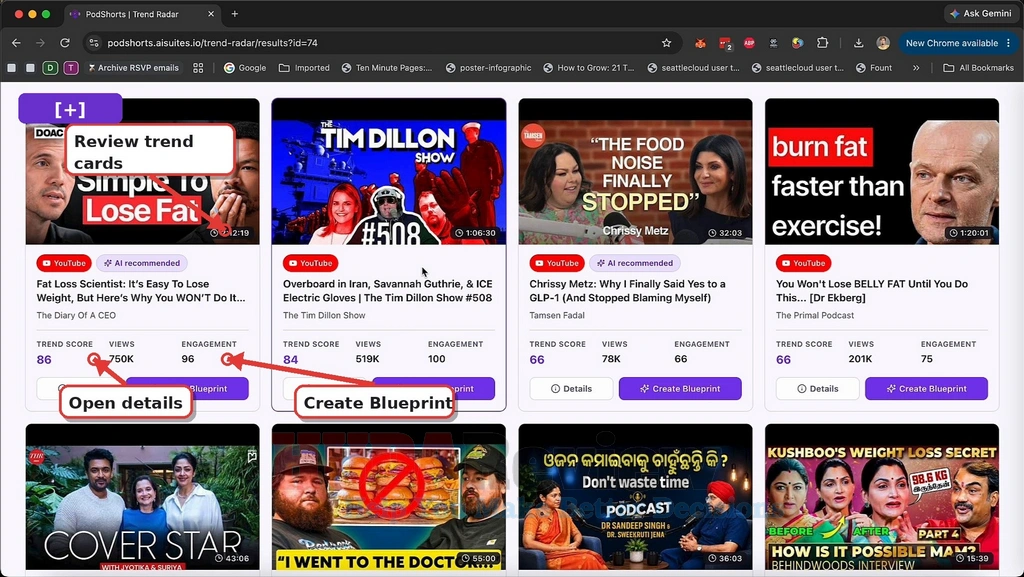The height and width of the screenshot is (577, 1024).
Task: Open Chrissy Metz food noise thumbnail
Action: (x=635, y=172)
